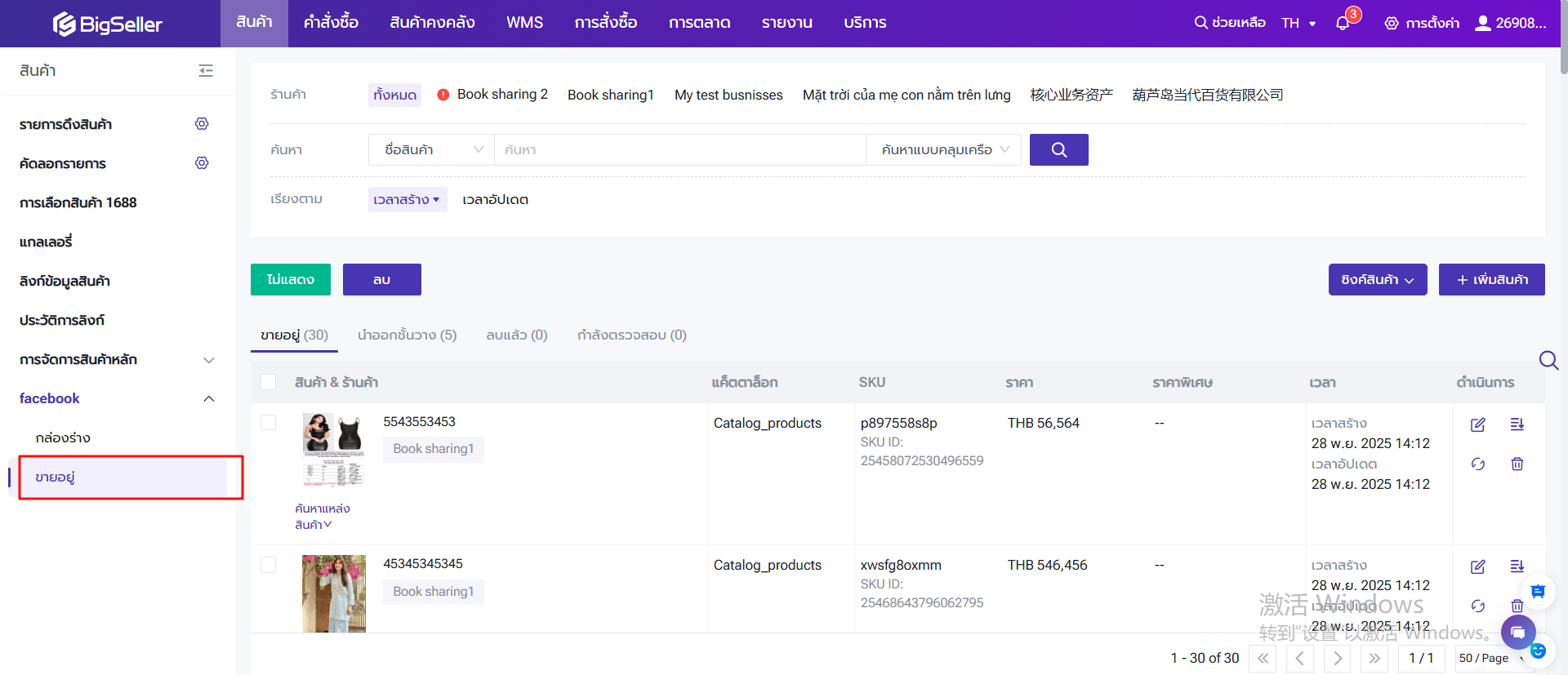Expand the ซิงค์สินค้า dropdown button

pyautogui.click(x=1377, y=280)
